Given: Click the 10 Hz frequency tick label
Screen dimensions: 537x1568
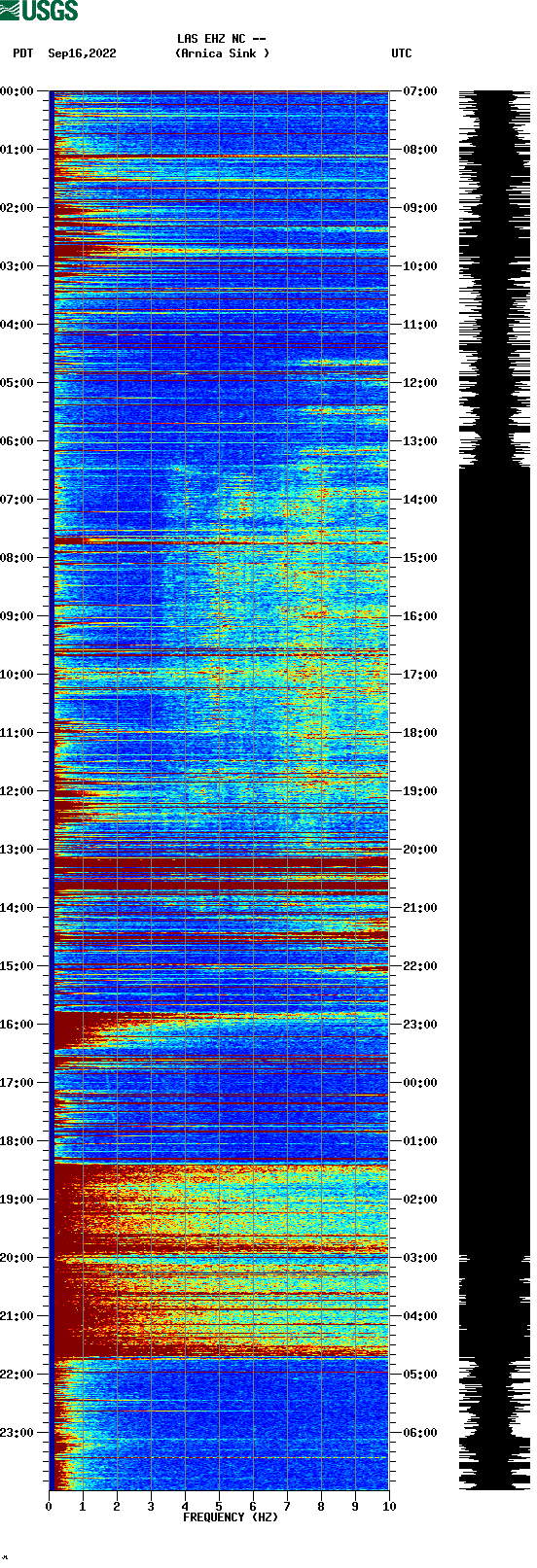Looking at the screenshot, I should [x=389, y=1507].
